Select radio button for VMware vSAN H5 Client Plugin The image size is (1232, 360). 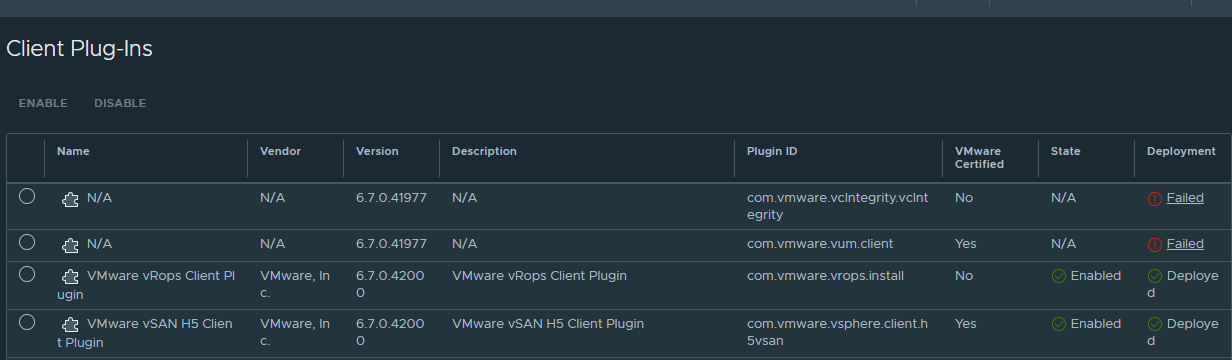[27, 322]
